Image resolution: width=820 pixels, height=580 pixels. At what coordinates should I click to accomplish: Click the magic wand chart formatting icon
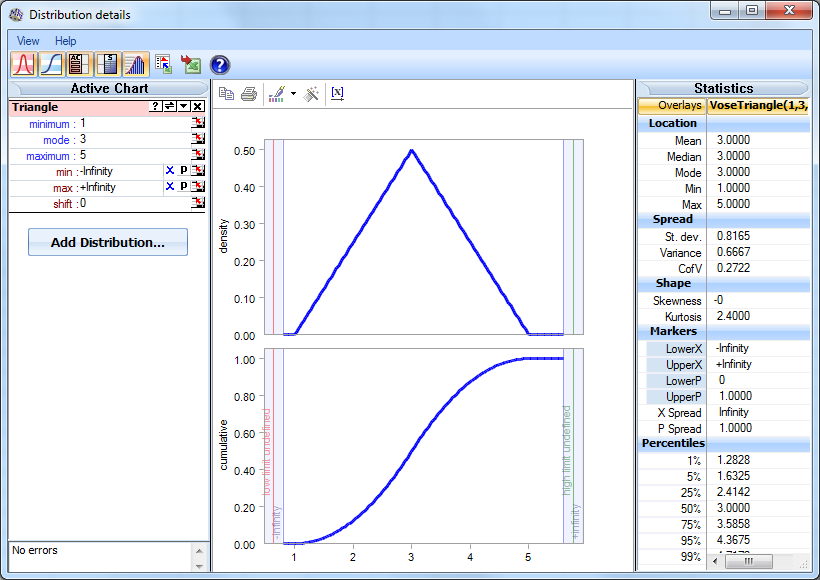tap(311, 92)
